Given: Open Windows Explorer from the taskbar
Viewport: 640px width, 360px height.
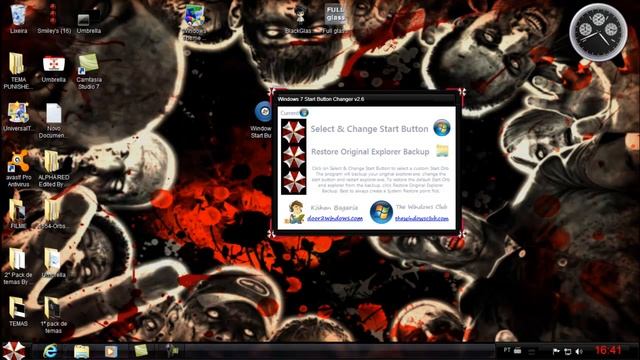Looking at the screenshot, I should pyautogui.click(x=81, y=351).
